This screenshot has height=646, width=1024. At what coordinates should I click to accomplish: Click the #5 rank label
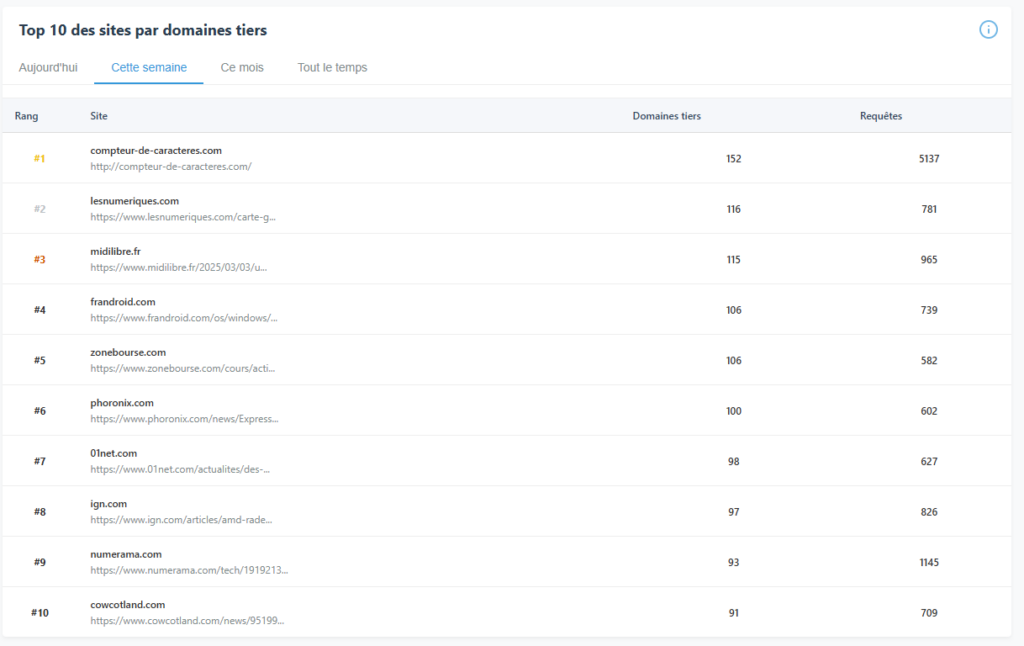pyautogui.click(x=40, y=361)
